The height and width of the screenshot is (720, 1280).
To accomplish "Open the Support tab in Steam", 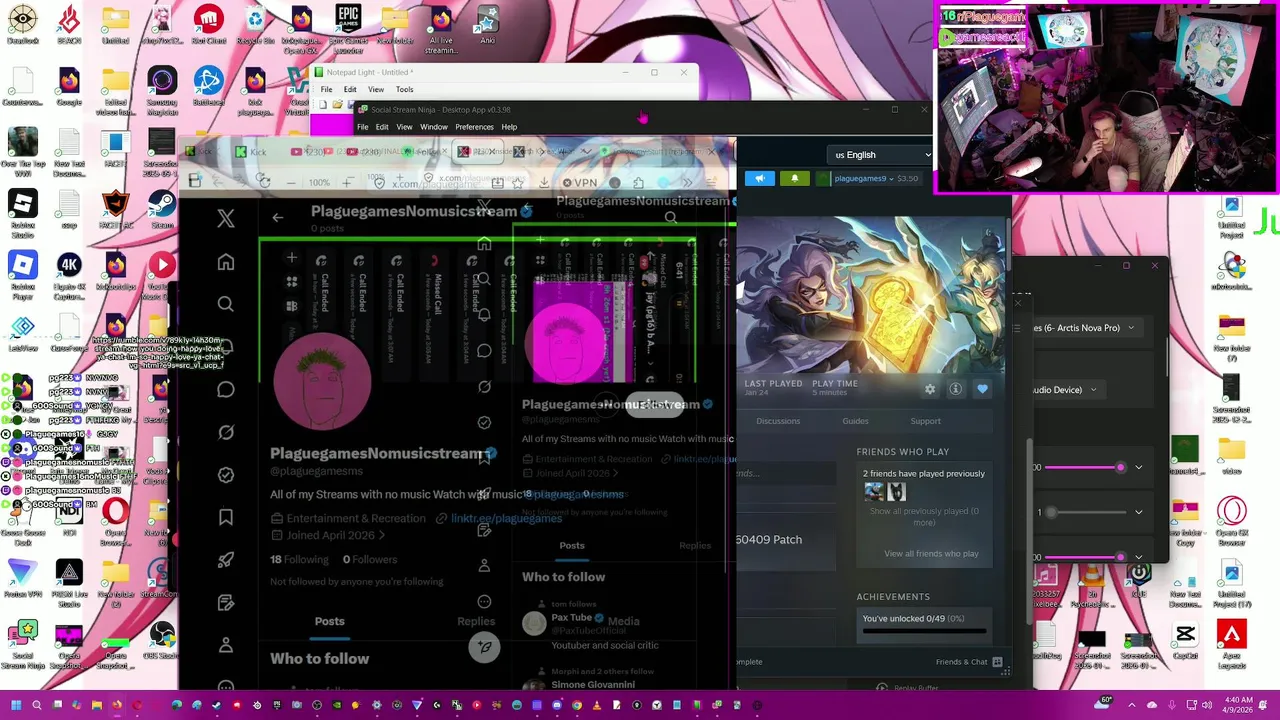I will pyautogui.click(x=925, y=421).
